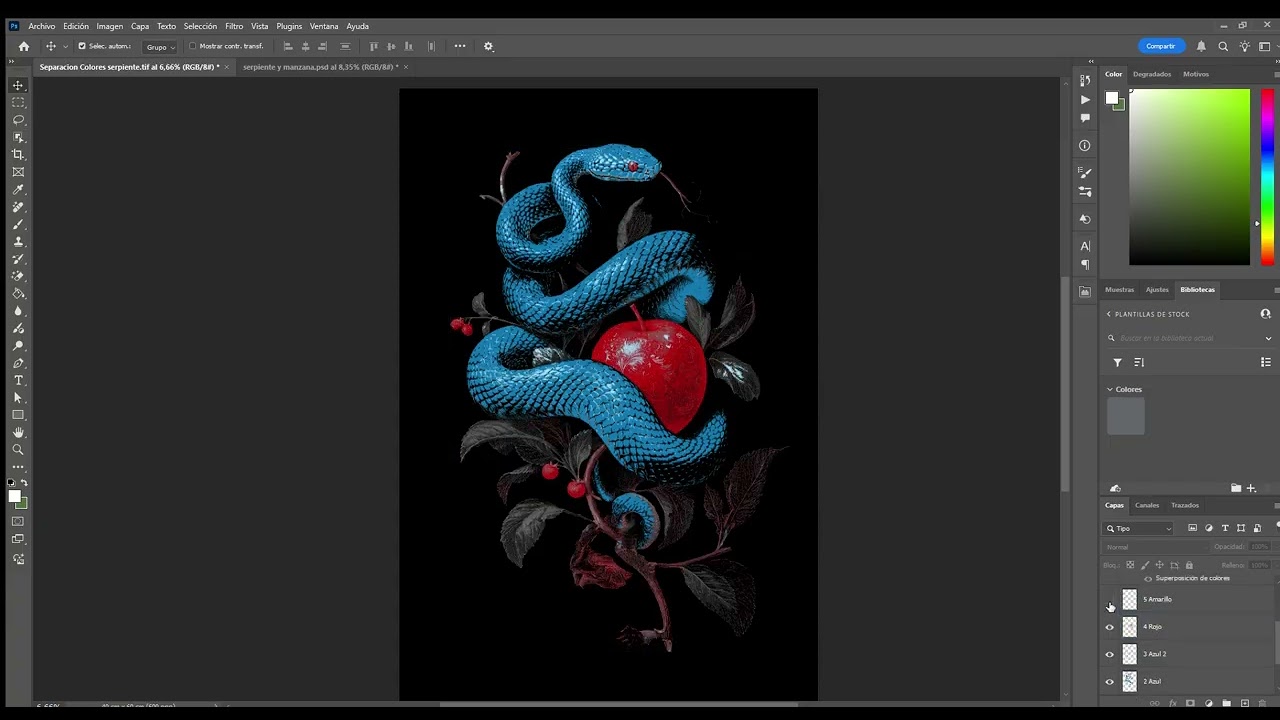Switch to the Trazados tab
The width and height of the screenshot is (1280, 720).
coord(1185,505)
